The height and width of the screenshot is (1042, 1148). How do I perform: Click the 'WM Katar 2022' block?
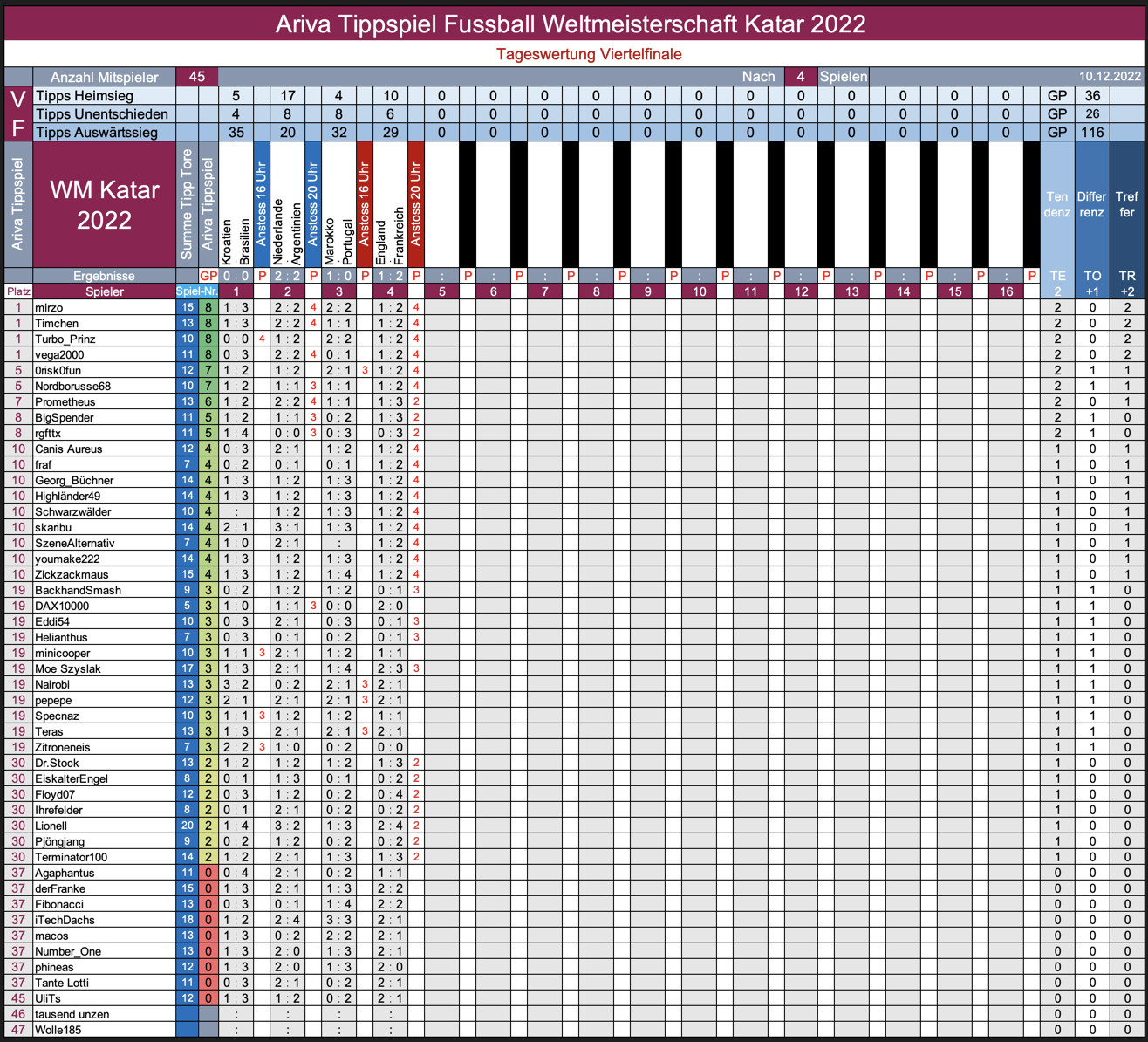(104, 205)
